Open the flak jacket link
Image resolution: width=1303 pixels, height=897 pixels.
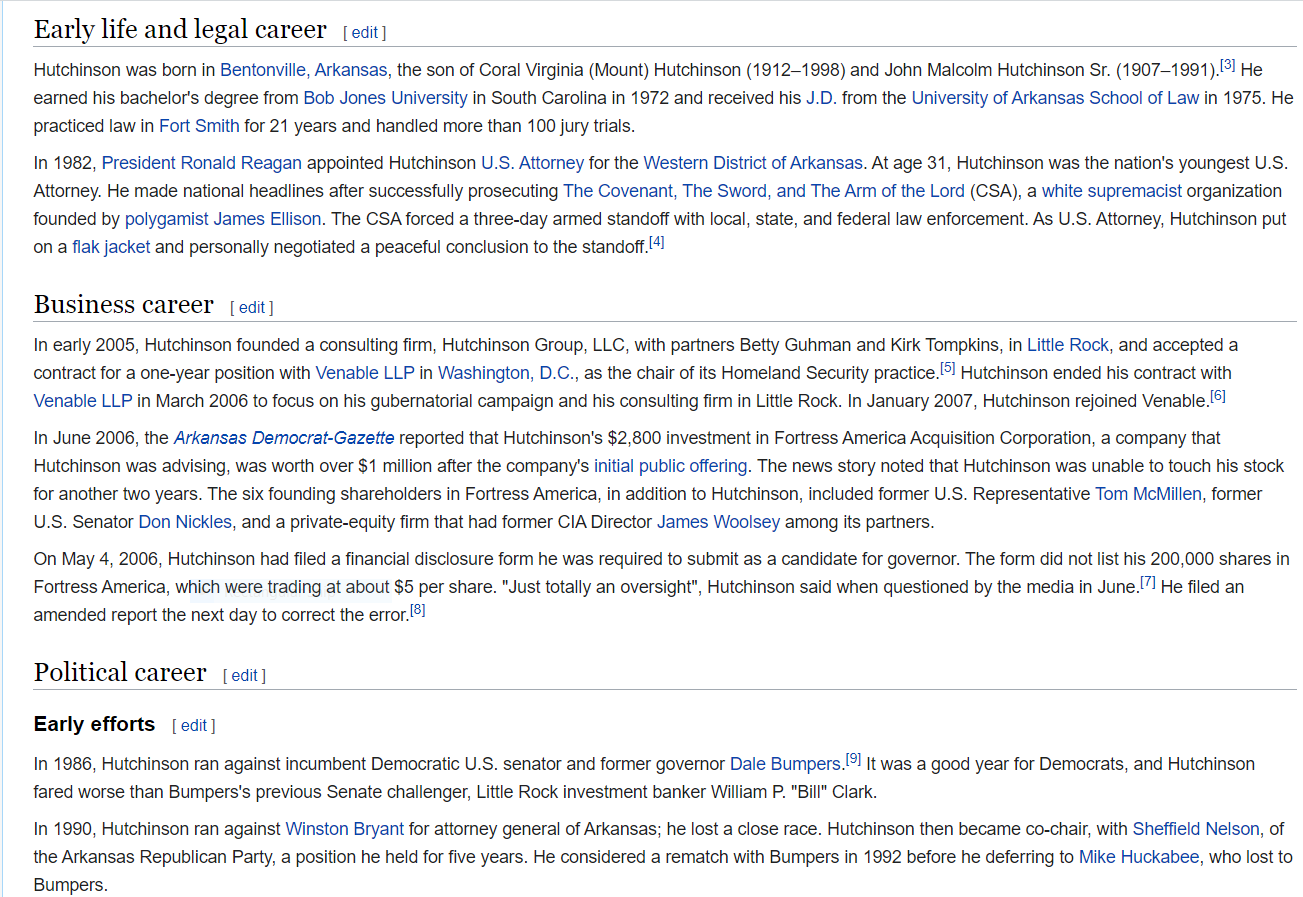pyautogui.click(x=111, y=247)
